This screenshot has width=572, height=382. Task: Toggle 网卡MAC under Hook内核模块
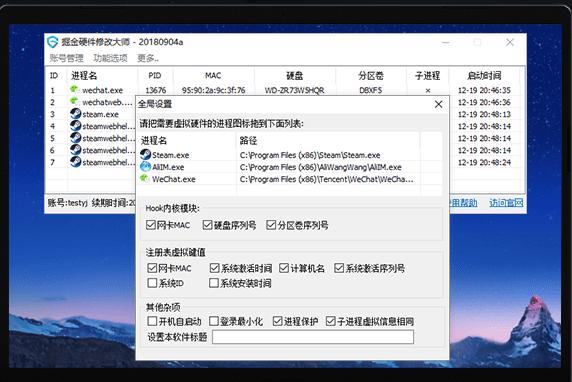tap(151, 225)
